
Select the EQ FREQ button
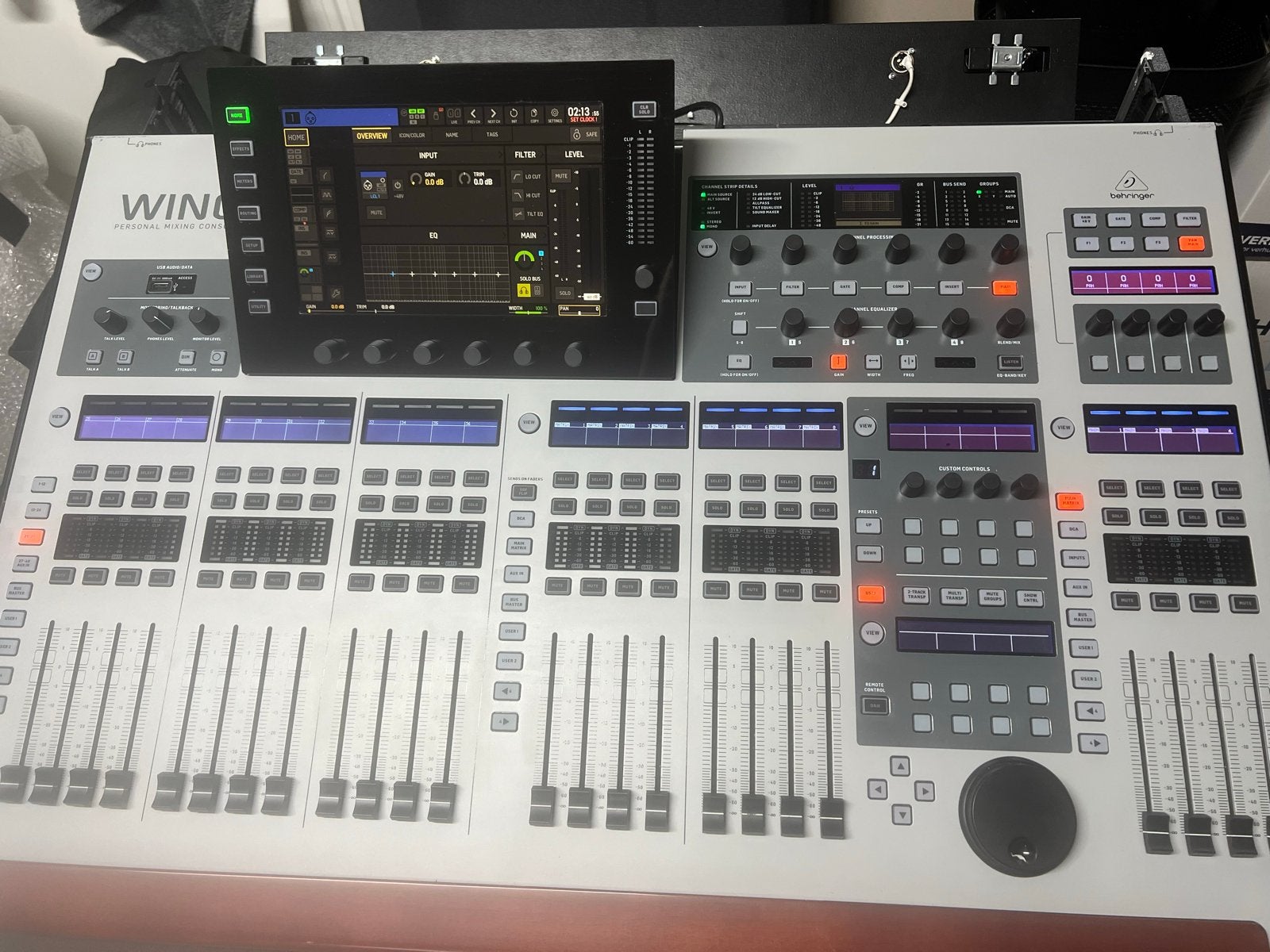click(x=908, y=362)
